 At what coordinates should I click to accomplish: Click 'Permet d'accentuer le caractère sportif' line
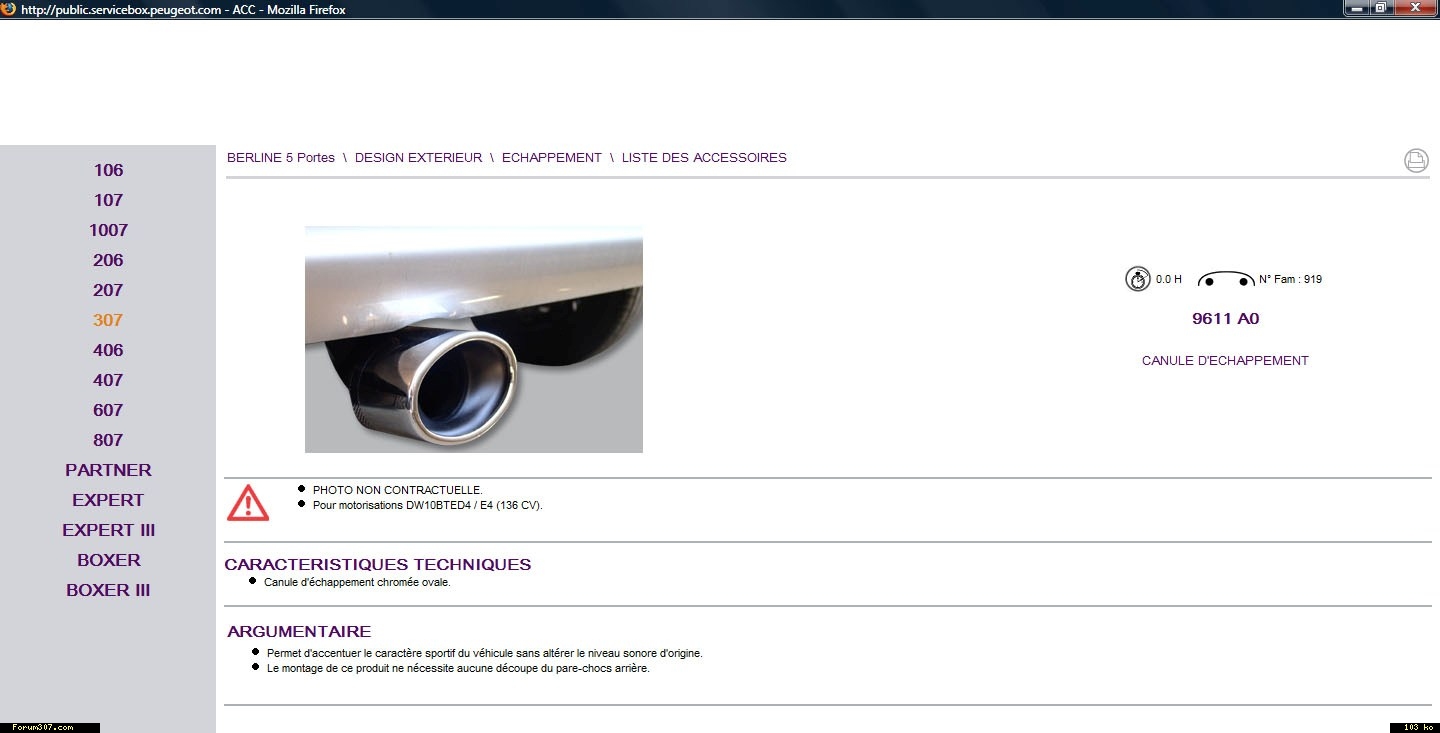tap(485, 653)
